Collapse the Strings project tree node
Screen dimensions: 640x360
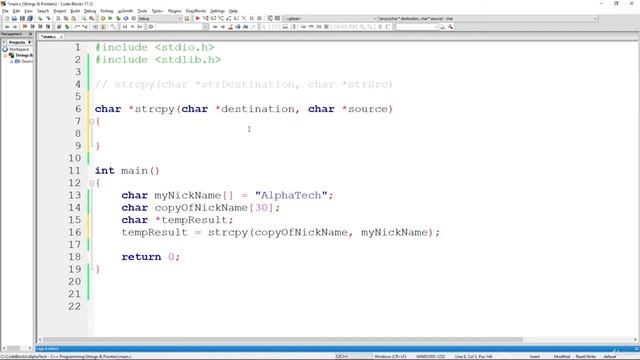pos(6,55)
